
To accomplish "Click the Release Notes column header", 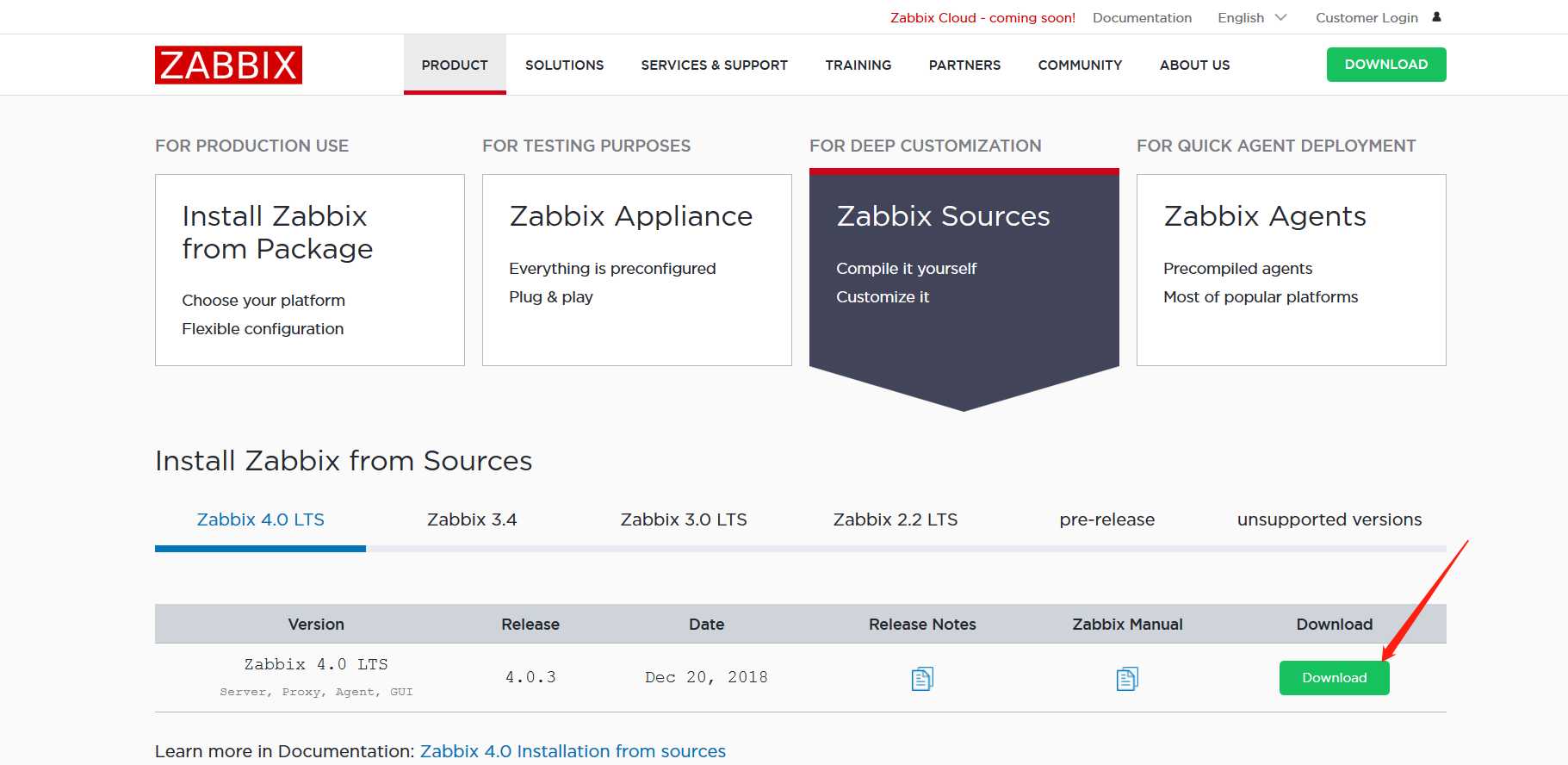I will click(x=922, y=625).
